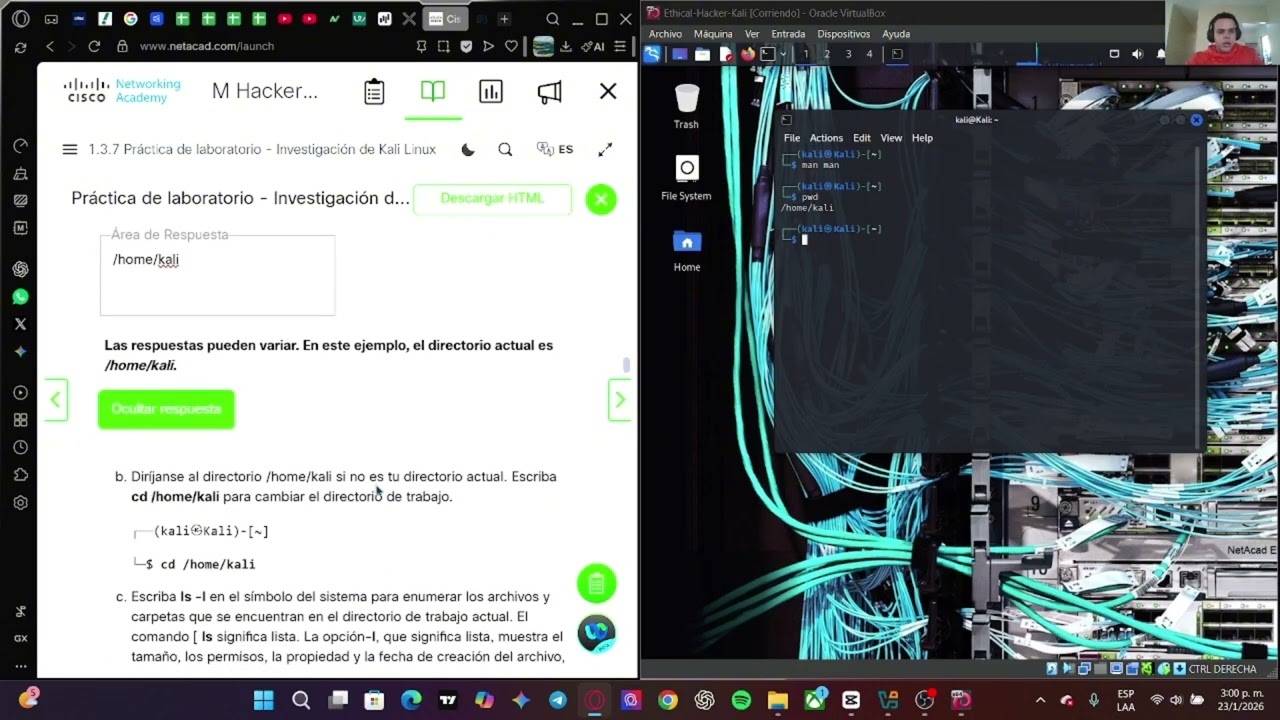Open the megaphone announcements icon
Viewport: 1280px width, 720px height.
click(549, 92)
